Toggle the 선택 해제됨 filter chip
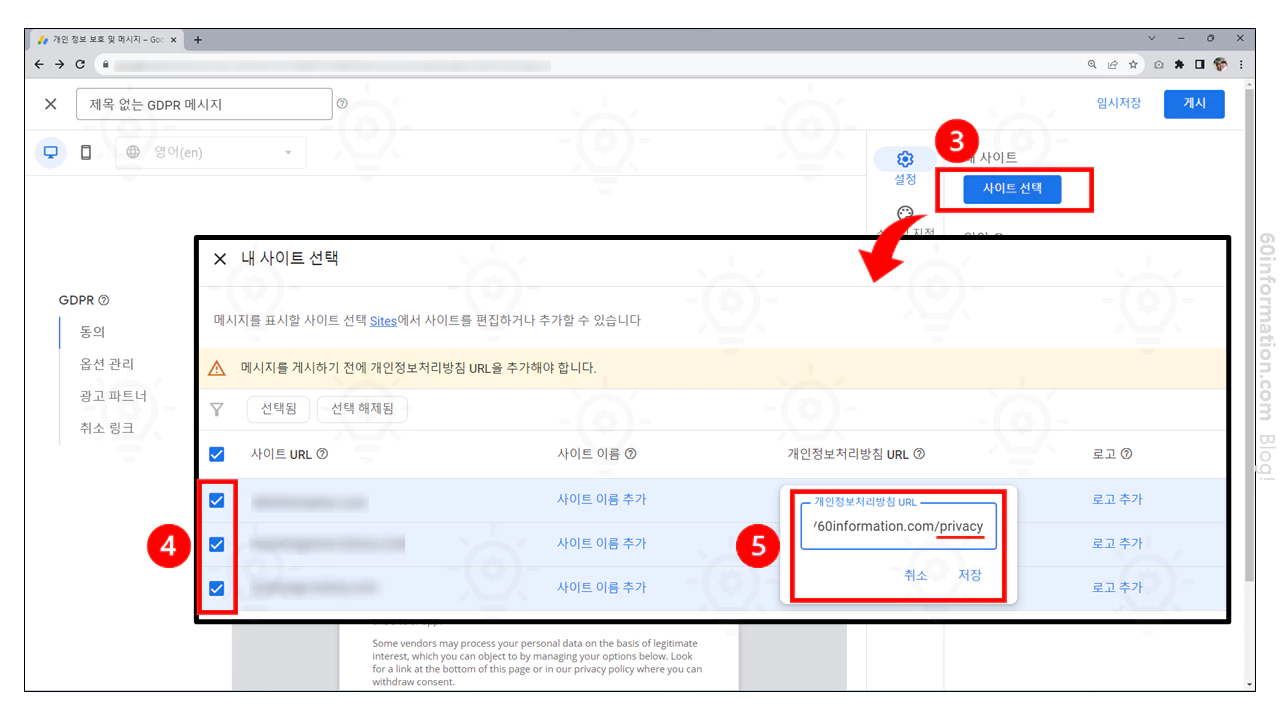1280x720 pixels. pos(362,409)
